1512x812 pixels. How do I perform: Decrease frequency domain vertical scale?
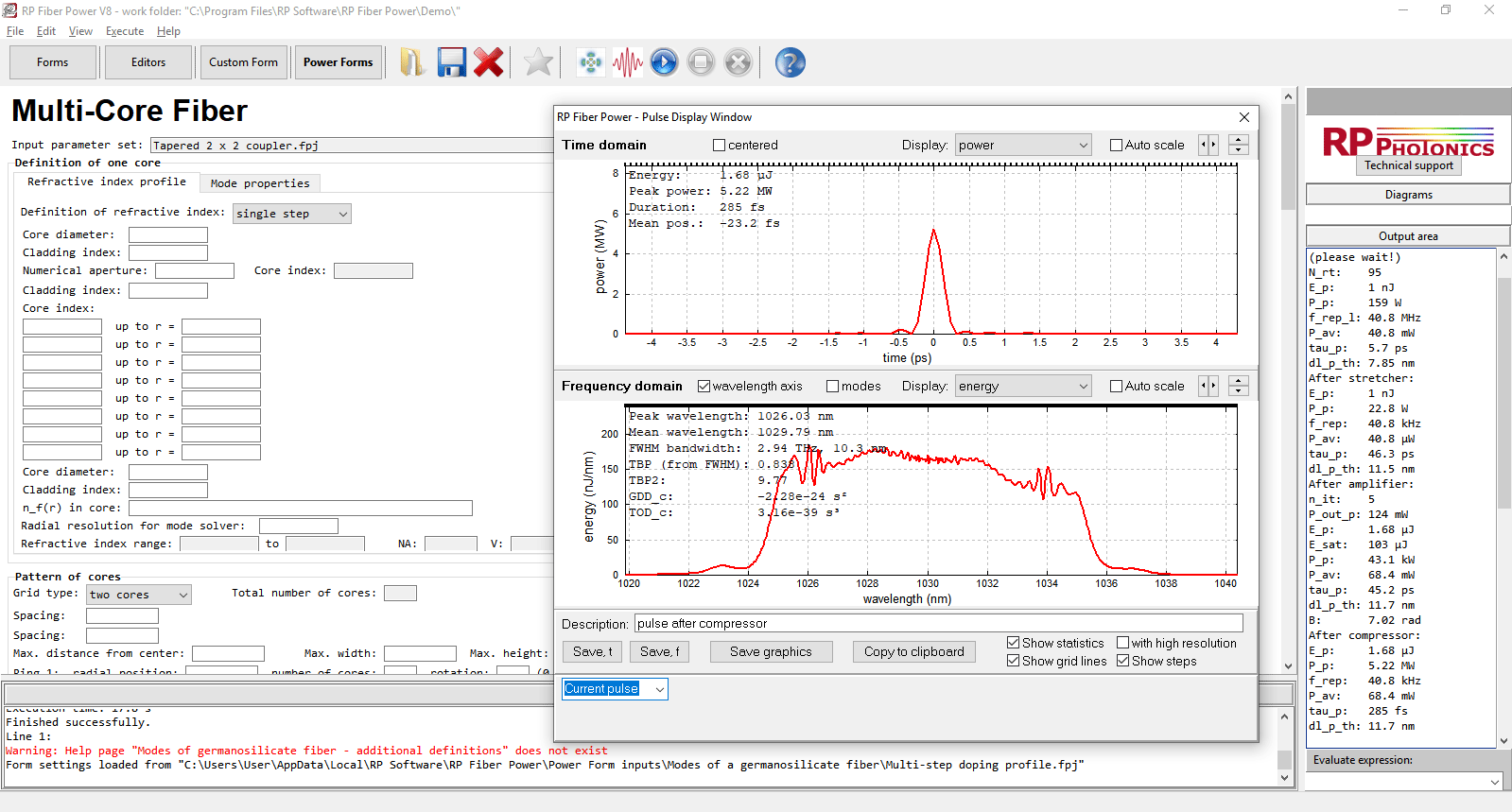tap(1239, 391)
